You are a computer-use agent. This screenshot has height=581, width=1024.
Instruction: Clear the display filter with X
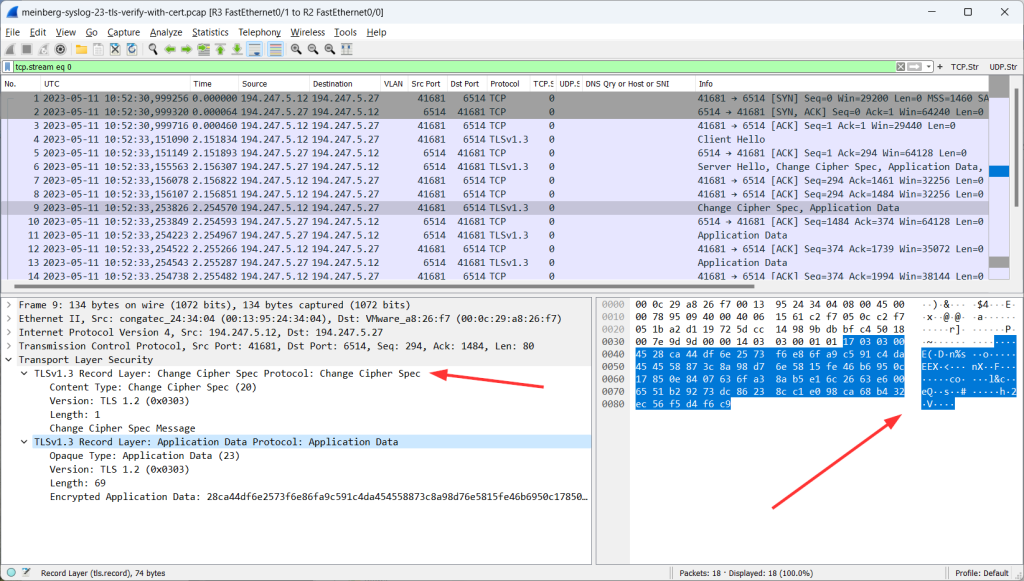[901, 67]
